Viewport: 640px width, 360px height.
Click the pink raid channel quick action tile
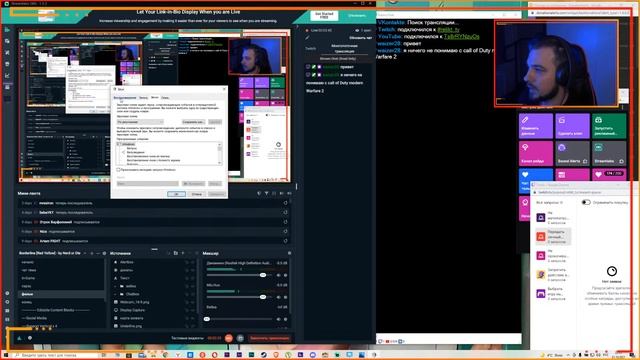click(x=536, y=153)
